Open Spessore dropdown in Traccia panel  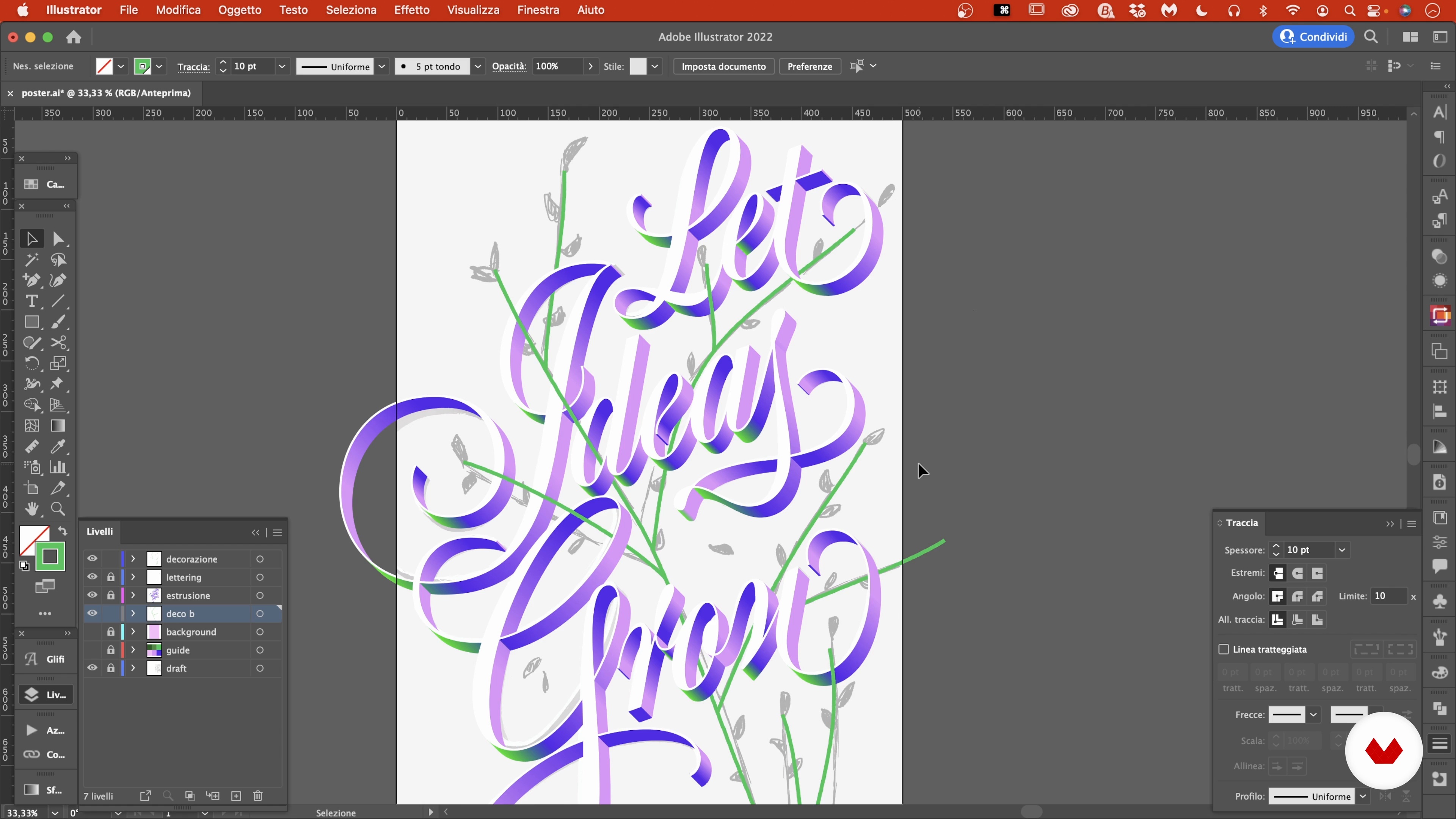click(1342, 549)
